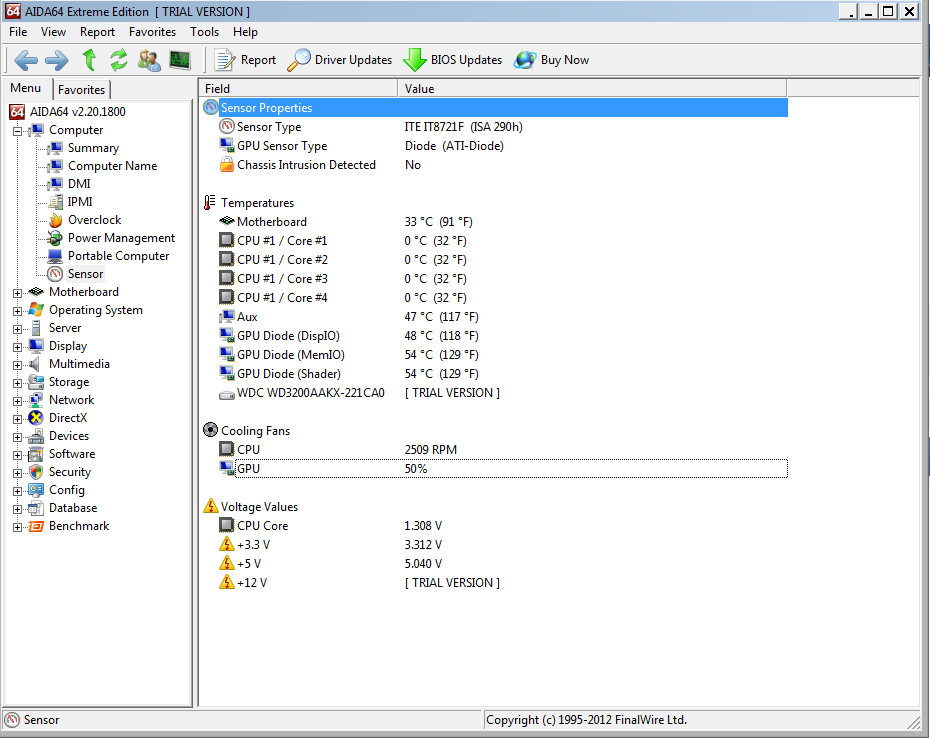Open the Tools menu
Viewport: 930px width, 738px height.
tap(205, 32)
